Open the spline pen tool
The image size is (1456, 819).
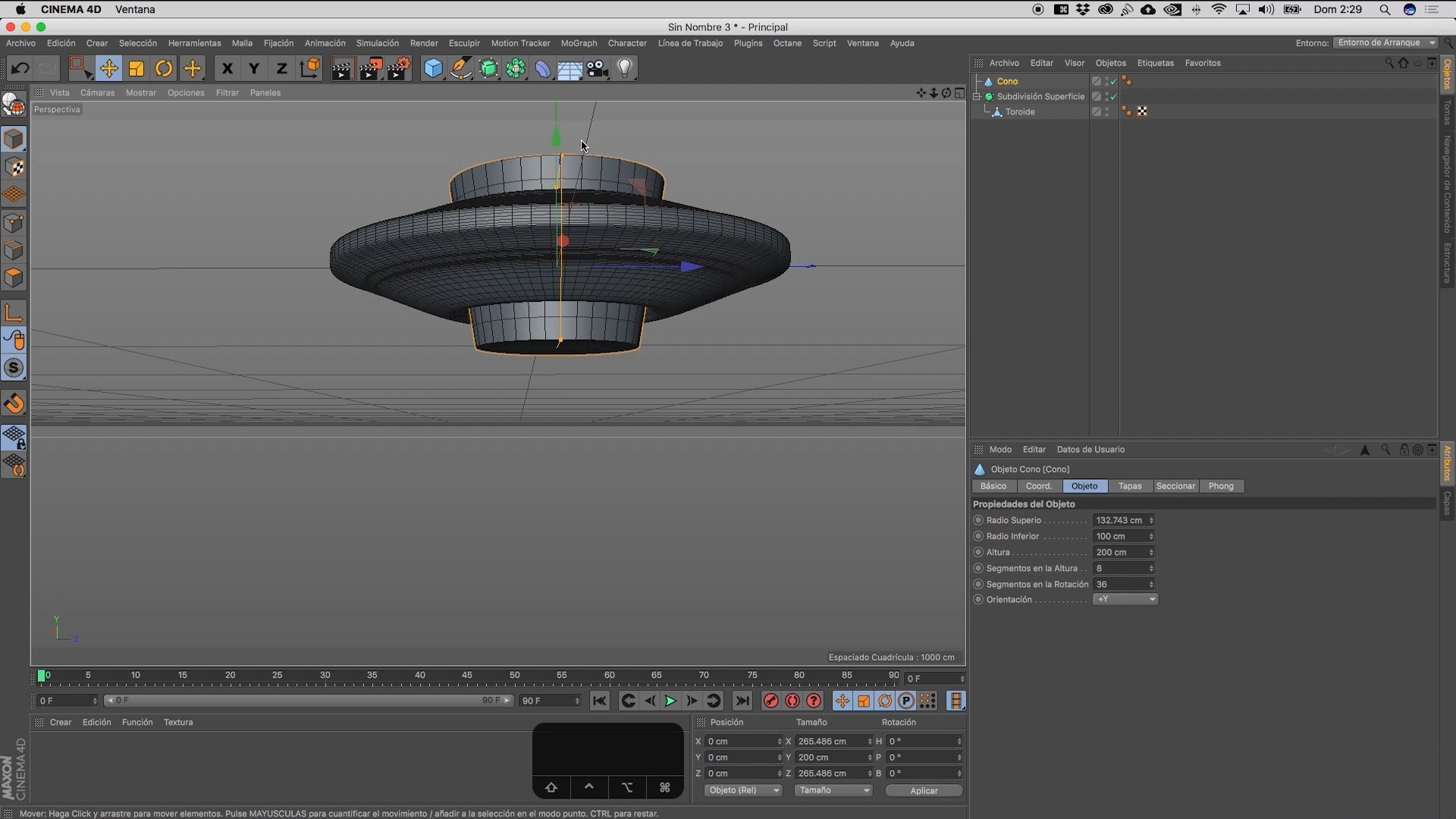(x=460, y=69)
